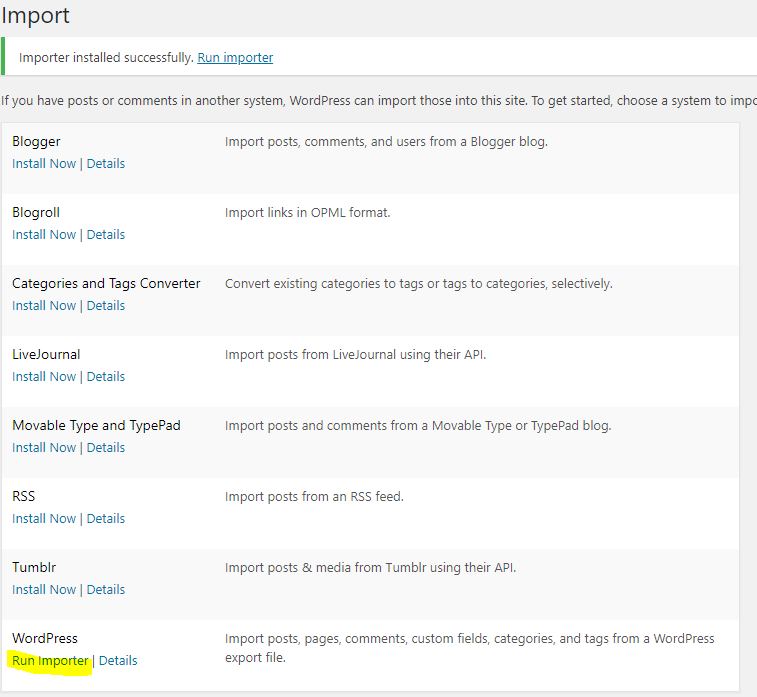Image resolution: width=757 pixels, height=697 pixels.
Task: Click the intro paragraph starting 'If you have posts'
Action: pos(378,100)
